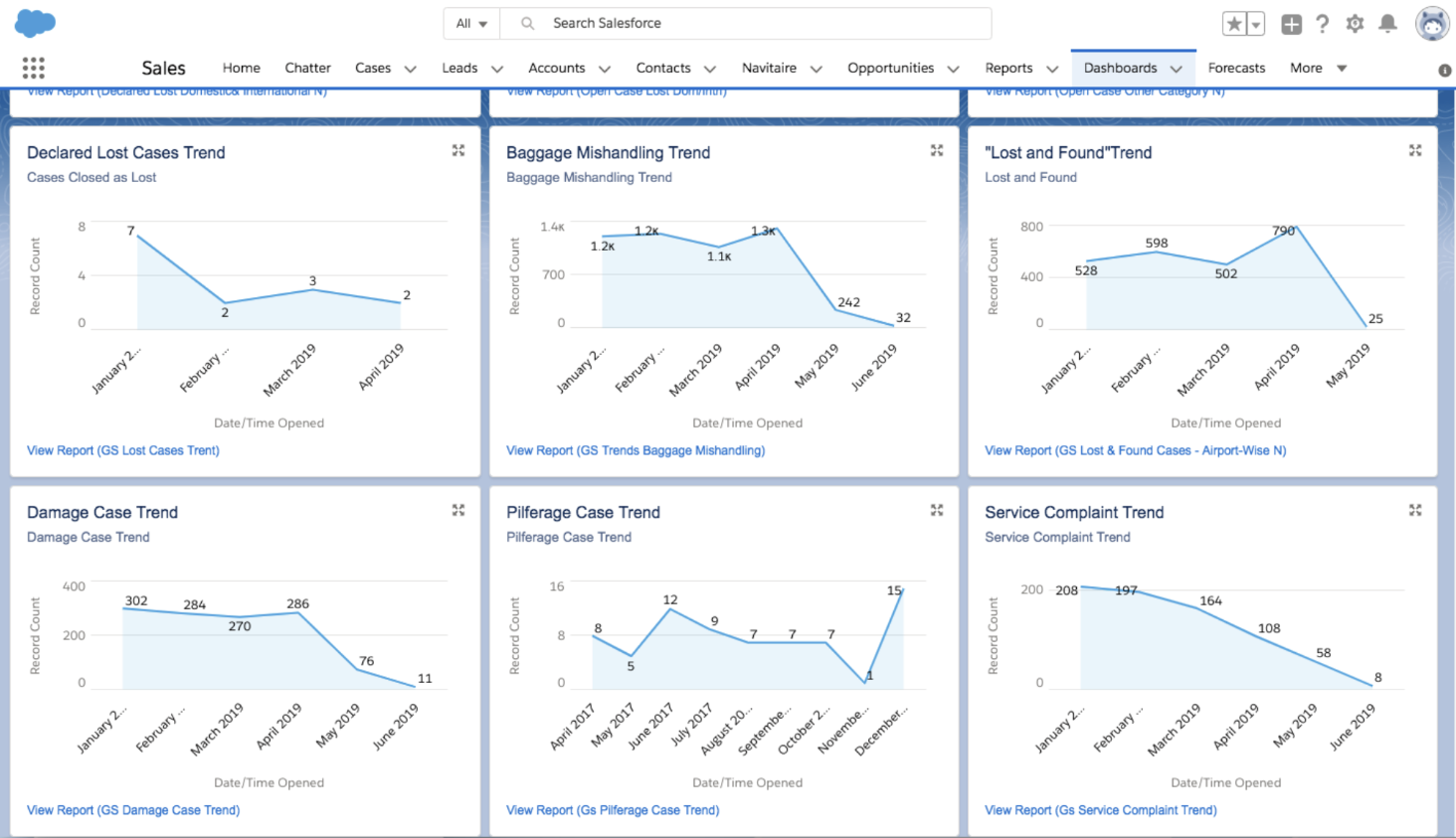The width and height of the screenshot is (1456, 838).
Task: Open the App Launcher grid icon
Action: pos(34,68)
